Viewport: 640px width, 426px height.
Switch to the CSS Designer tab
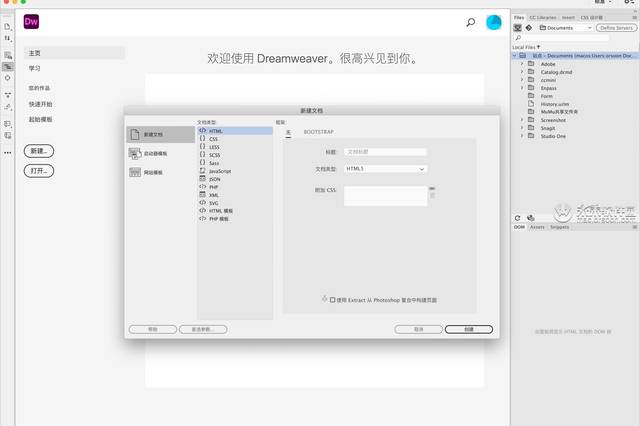coord(591,18)
